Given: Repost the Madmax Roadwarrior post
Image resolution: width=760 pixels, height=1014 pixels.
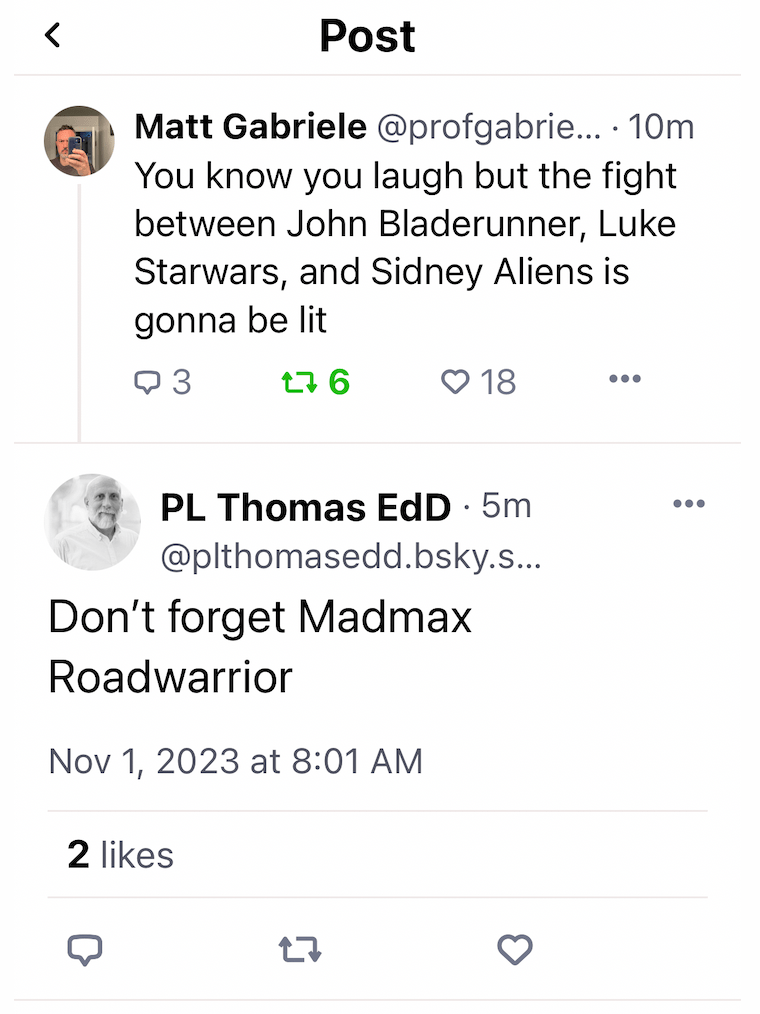Looking at the screenshot, I should pos(300,949).
